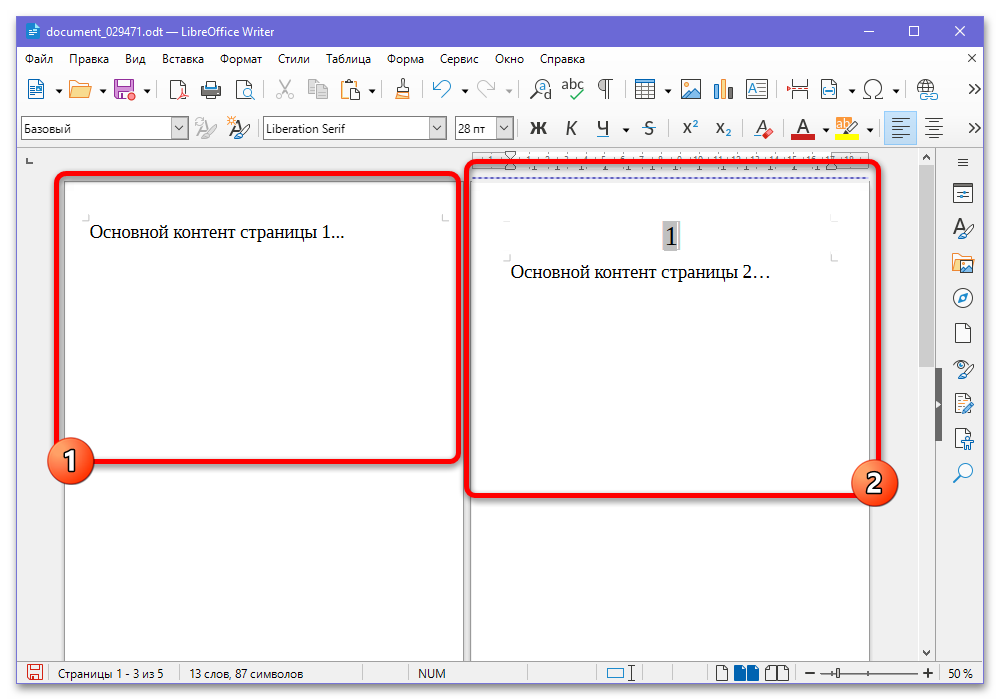The image size is (1000, 700).
Task: Toggle italic К formatting
Action: pyautogui.click(x=571, y=129)
